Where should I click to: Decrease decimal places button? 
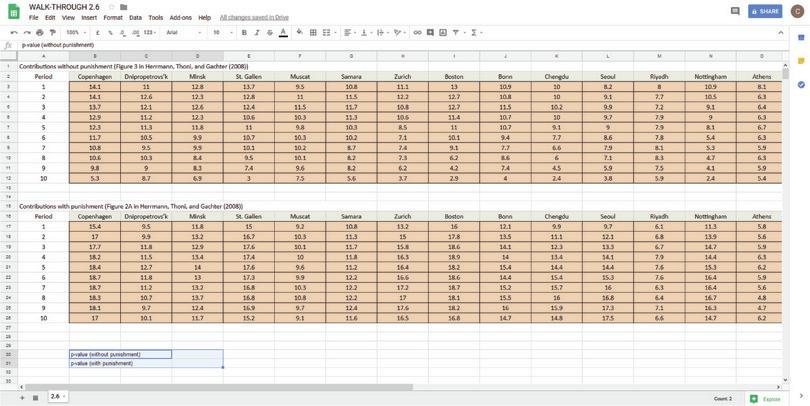tap(123, 33)
